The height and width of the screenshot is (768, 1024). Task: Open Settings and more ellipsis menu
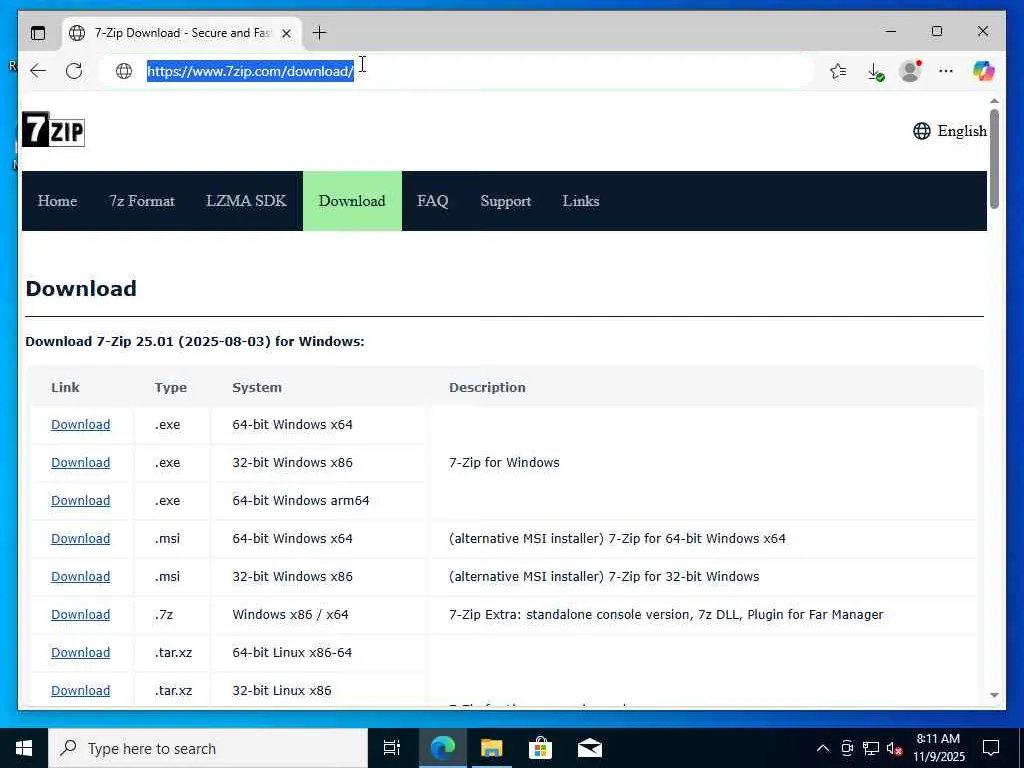[946, 71]
